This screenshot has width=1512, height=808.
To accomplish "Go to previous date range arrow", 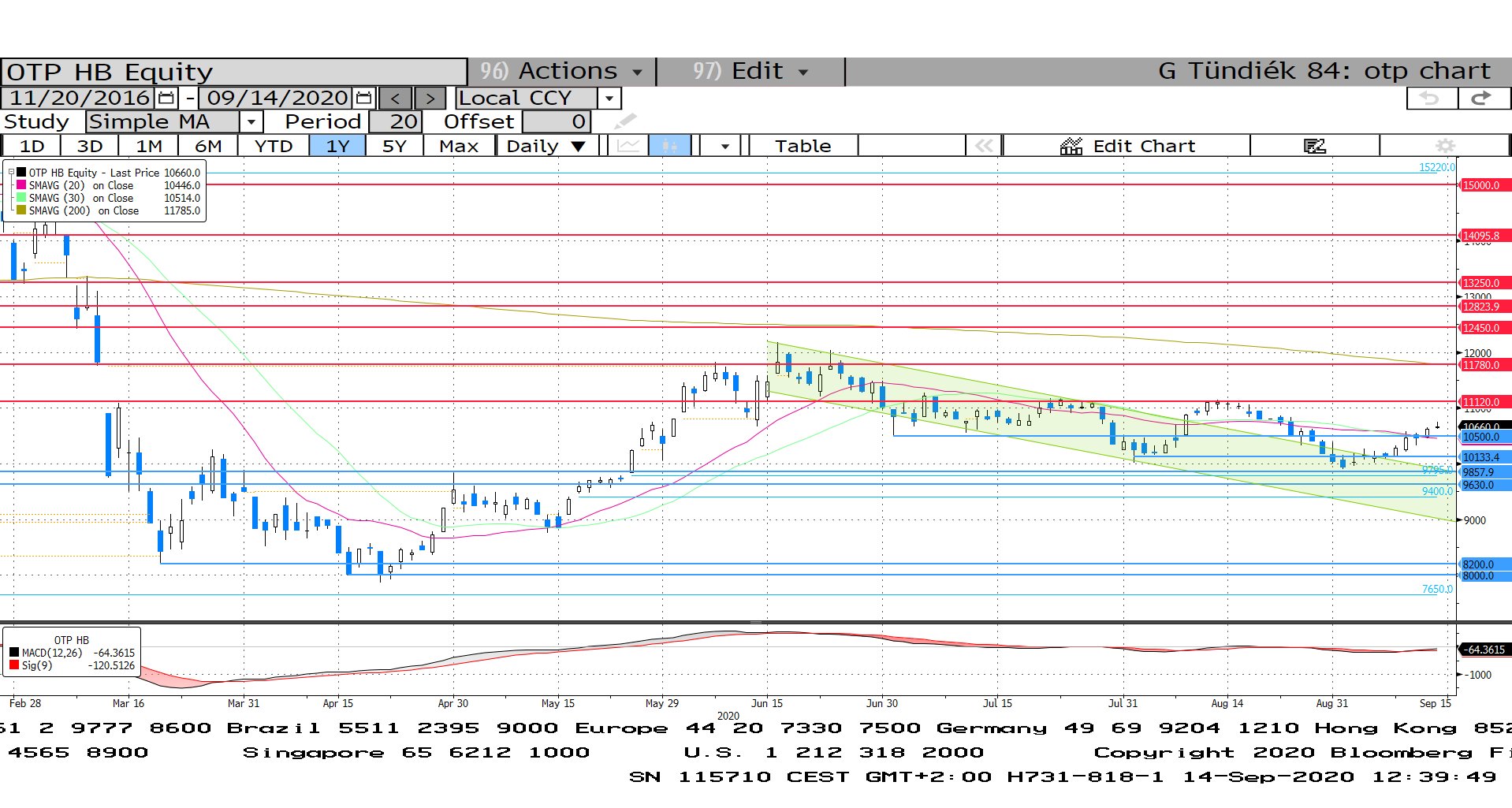I will [395, 99].
